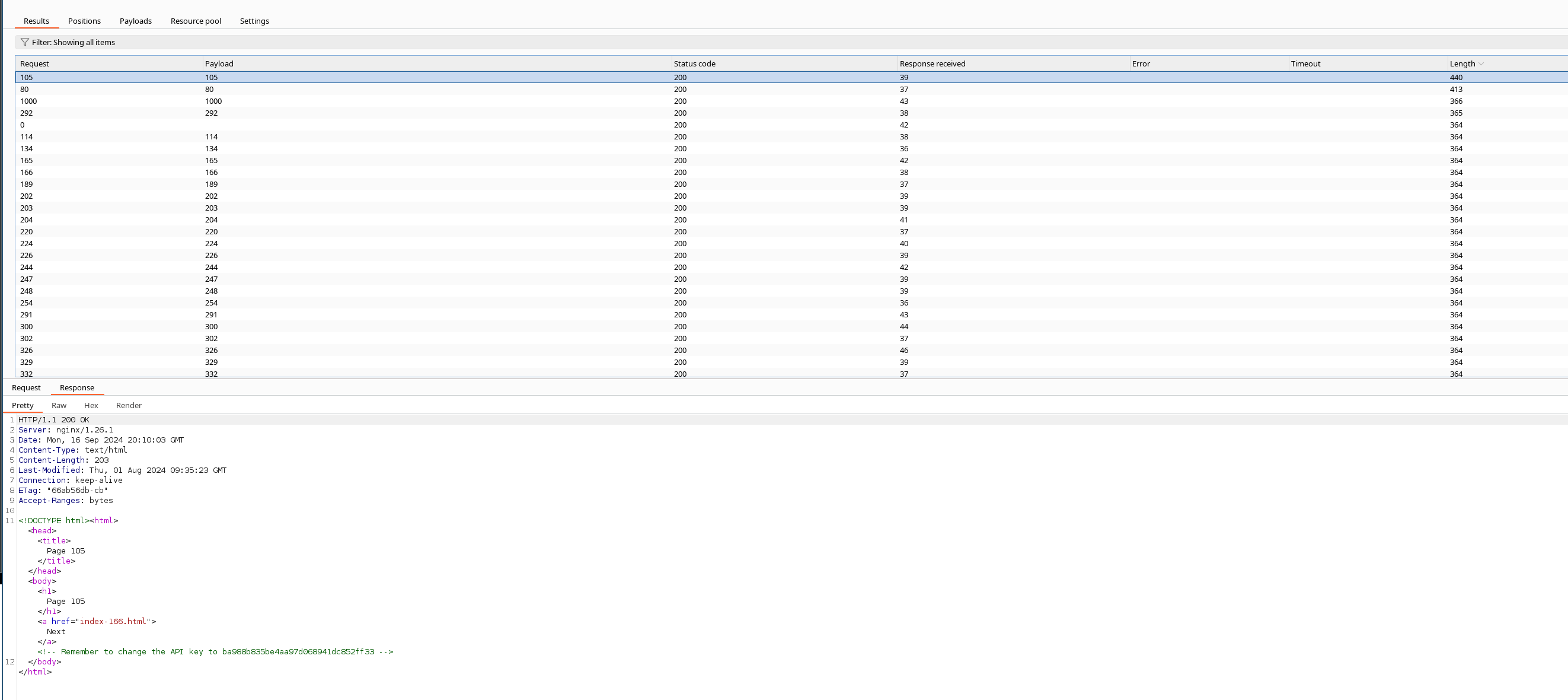This screenshot has width=1568, height=700.
Task: Select result row with payload 204
Action: point(791,220)
